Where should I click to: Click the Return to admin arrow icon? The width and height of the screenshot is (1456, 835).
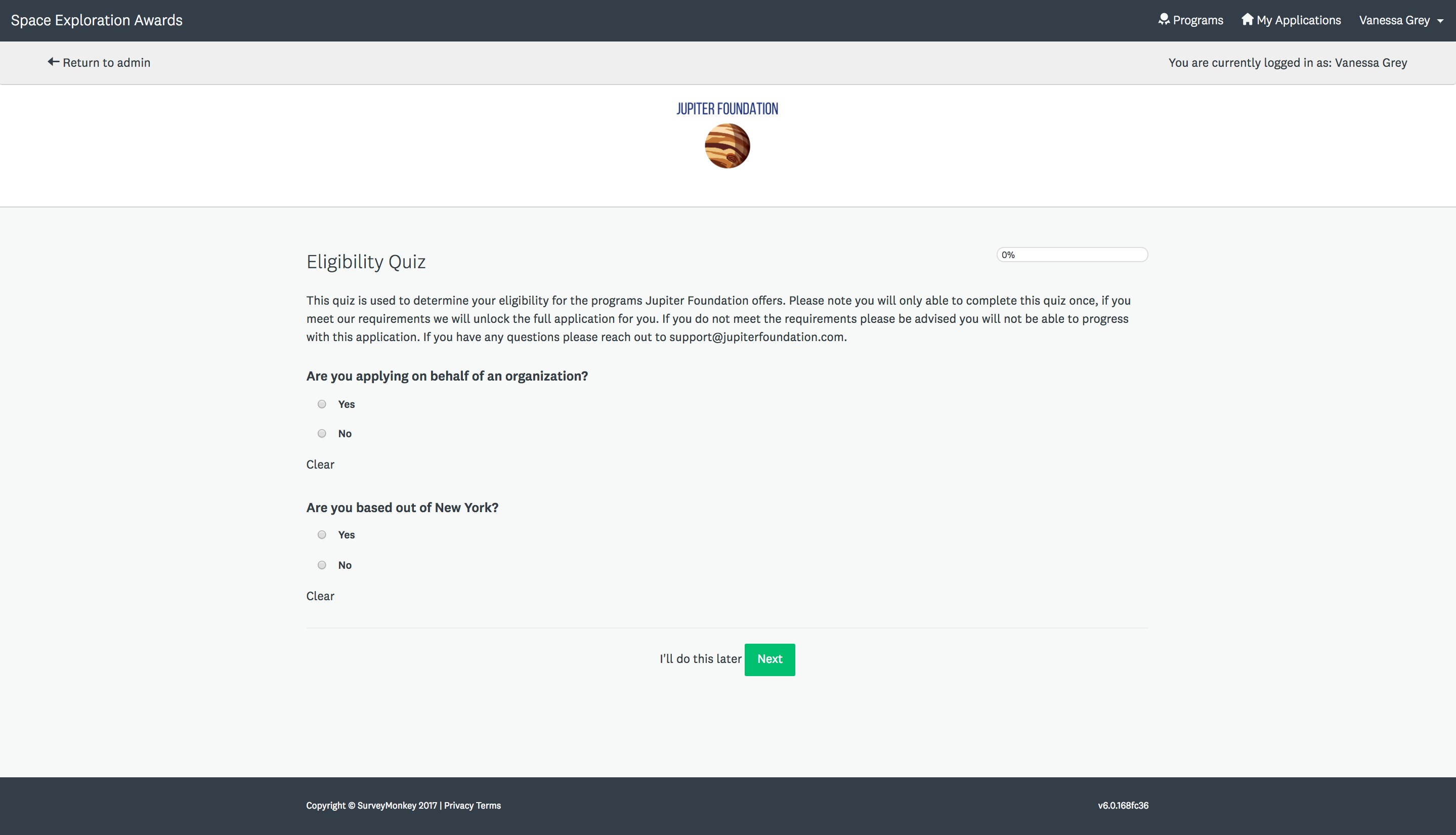[53, 62]
